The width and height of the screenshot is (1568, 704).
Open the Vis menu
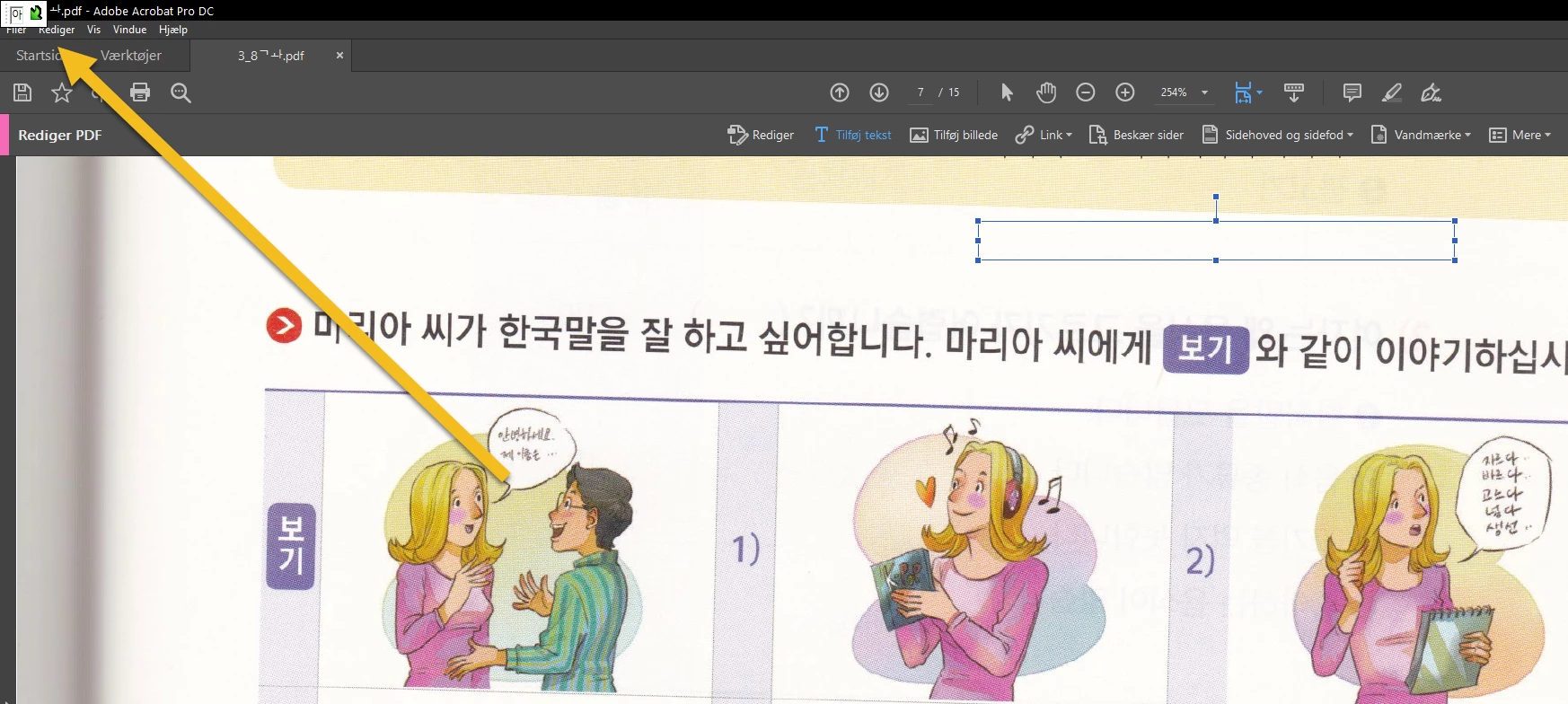click(x=93, y=30)
